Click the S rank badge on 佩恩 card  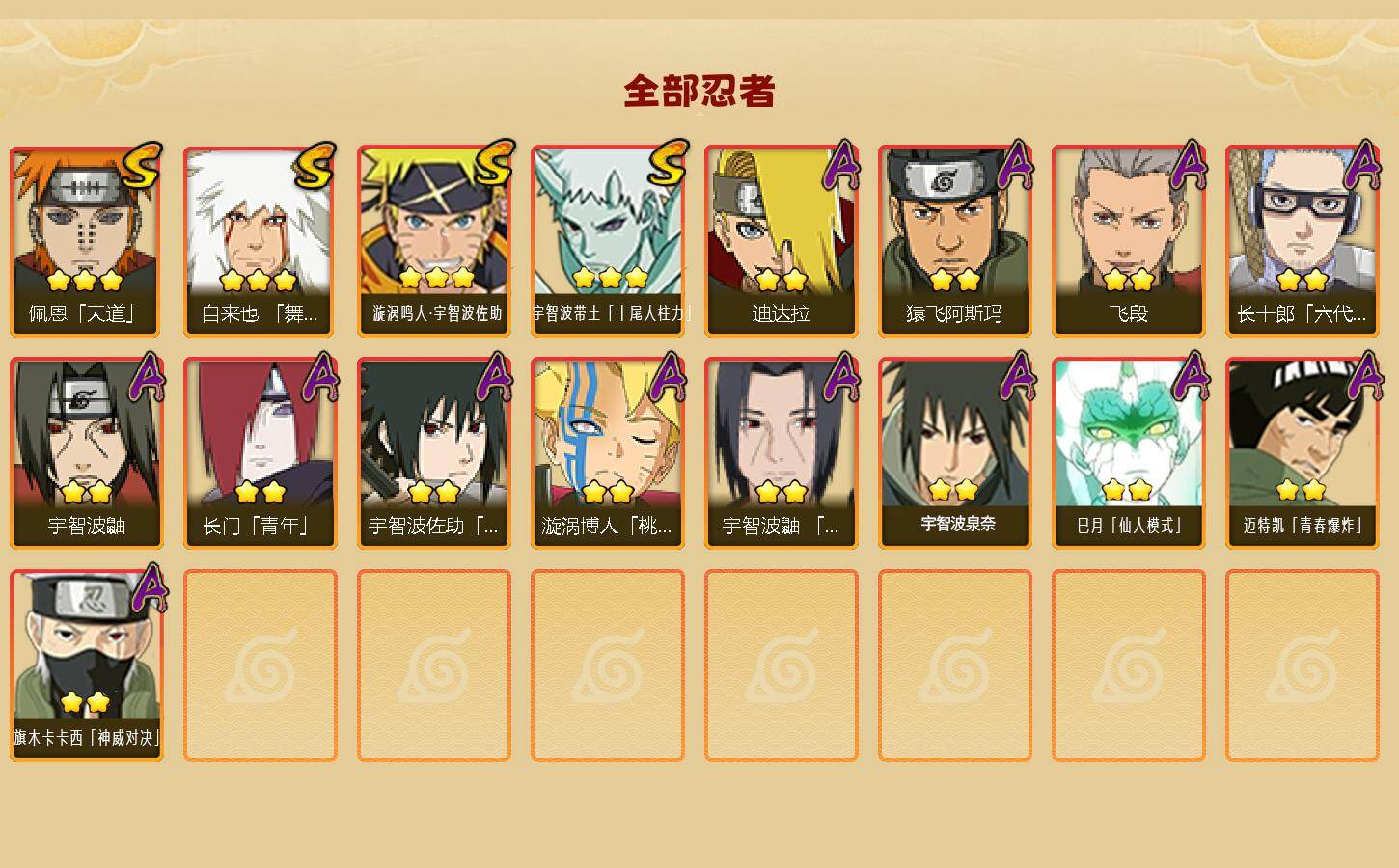[x=143, y=165]
